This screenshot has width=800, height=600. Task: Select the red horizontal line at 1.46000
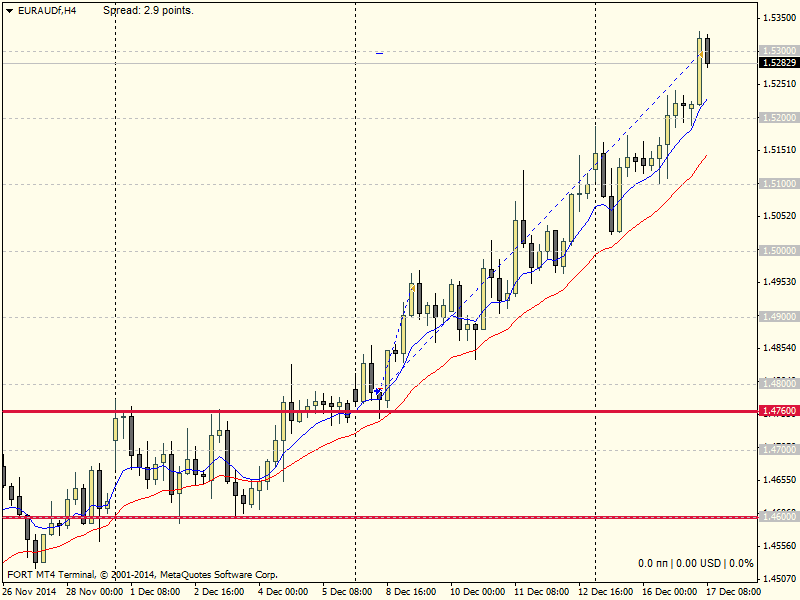coord(380,517)
